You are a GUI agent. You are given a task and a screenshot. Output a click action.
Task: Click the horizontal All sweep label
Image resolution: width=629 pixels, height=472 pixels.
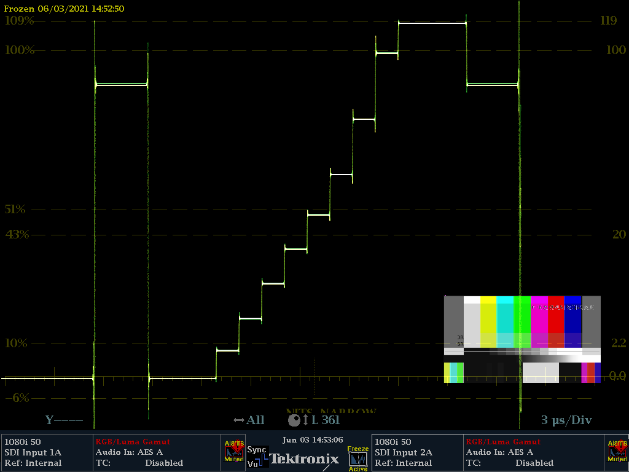pyautogui.click(x=249, y=420)
